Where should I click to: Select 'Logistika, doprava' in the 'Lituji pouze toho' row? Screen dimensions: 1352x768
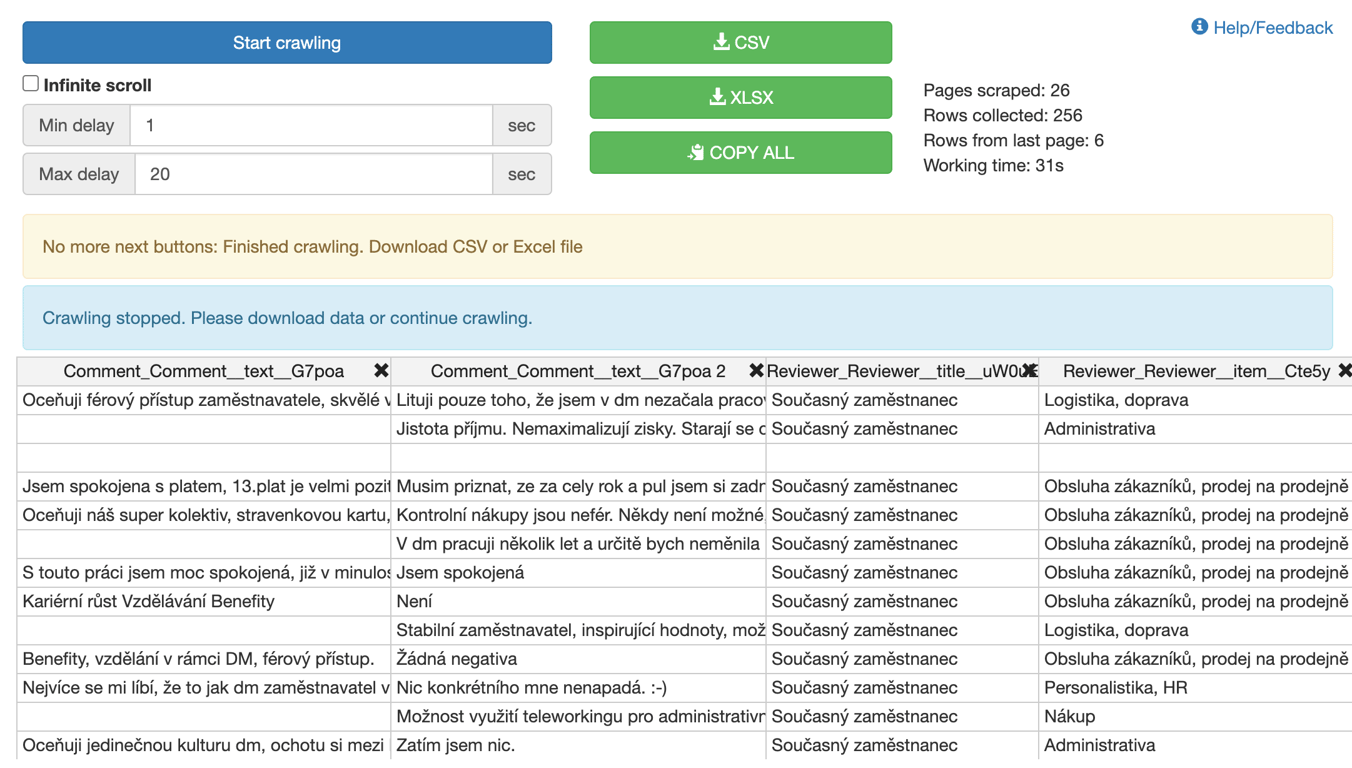1195,400
